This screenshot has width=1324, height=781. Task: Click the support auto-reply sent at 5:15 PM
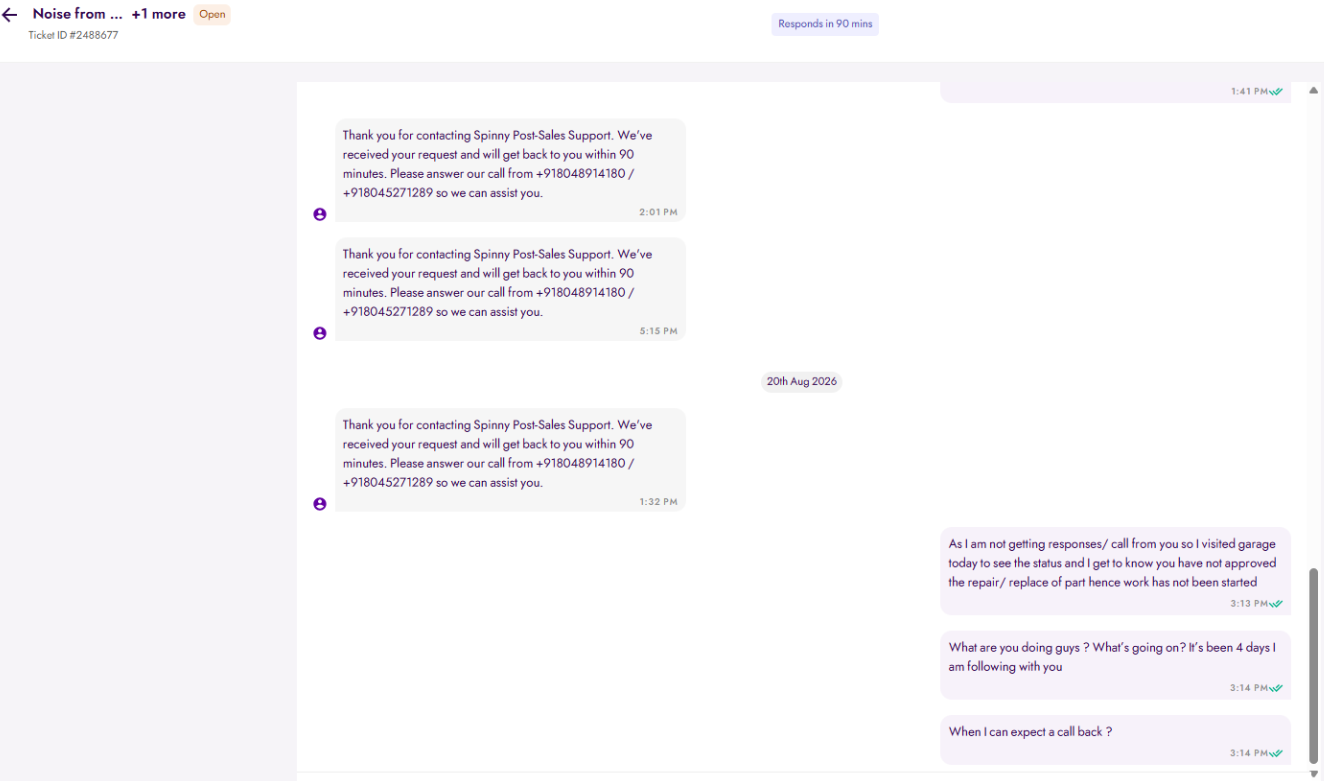[510, 289]
